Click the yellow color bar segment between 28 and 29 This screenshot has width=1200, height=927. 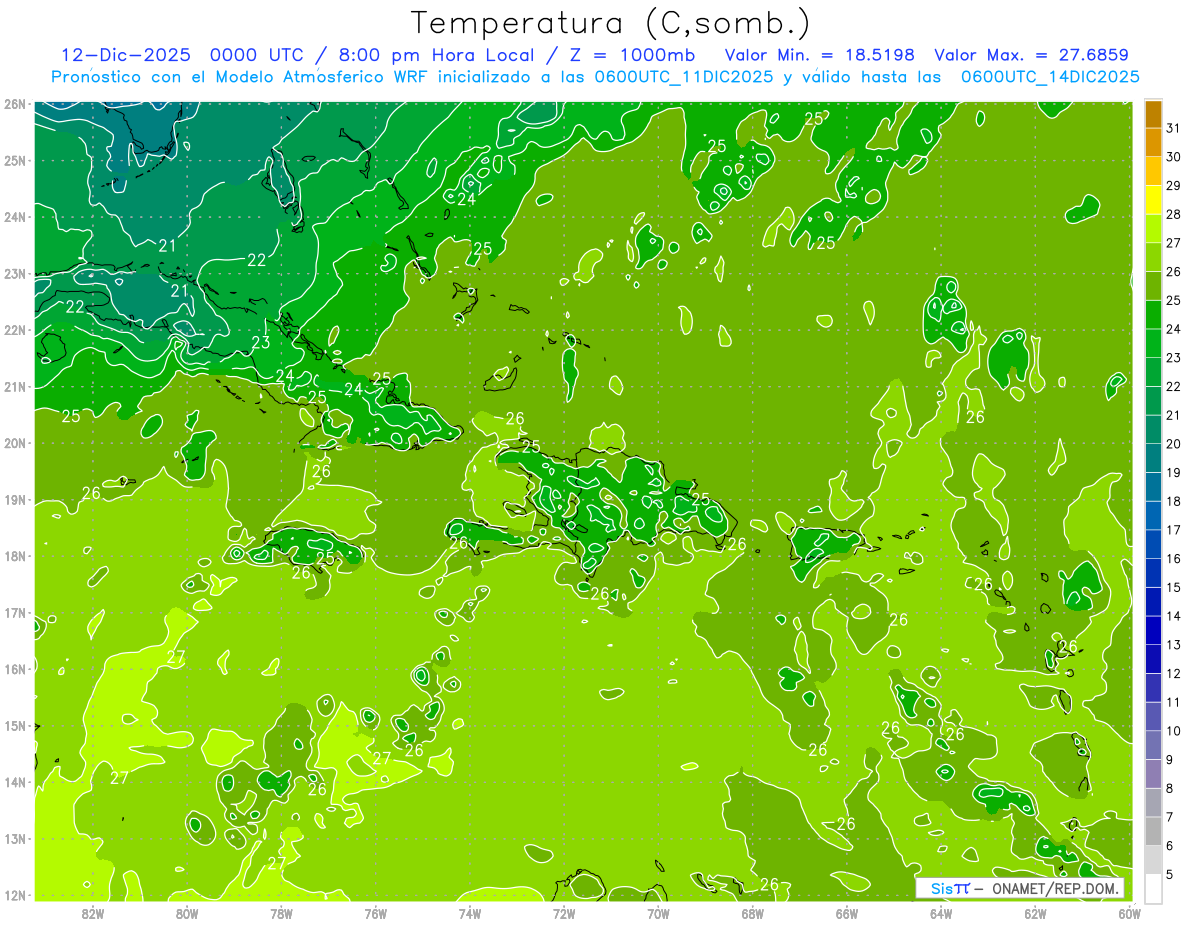tap(1153, 200)
